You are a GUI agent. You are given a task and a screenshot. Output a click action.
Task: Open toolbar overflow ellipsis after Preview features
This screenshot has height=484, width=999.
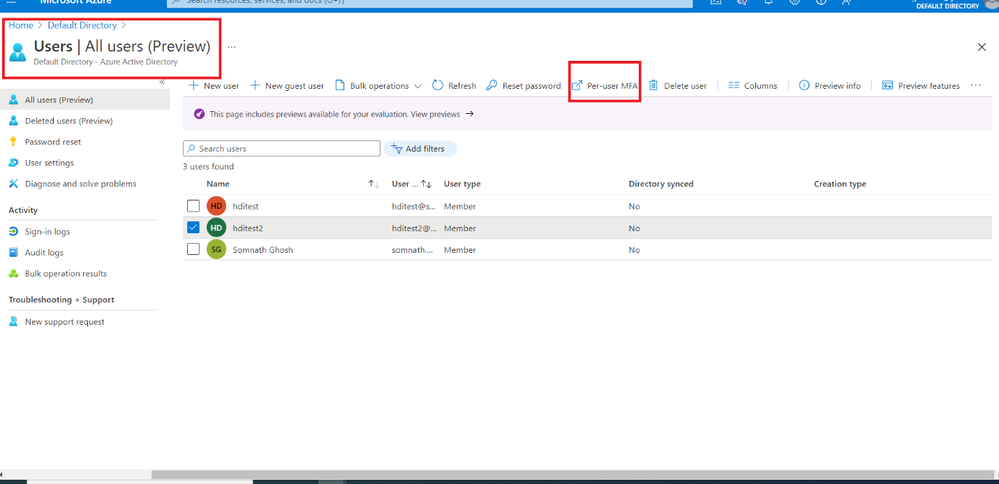[x=975, y=85]
